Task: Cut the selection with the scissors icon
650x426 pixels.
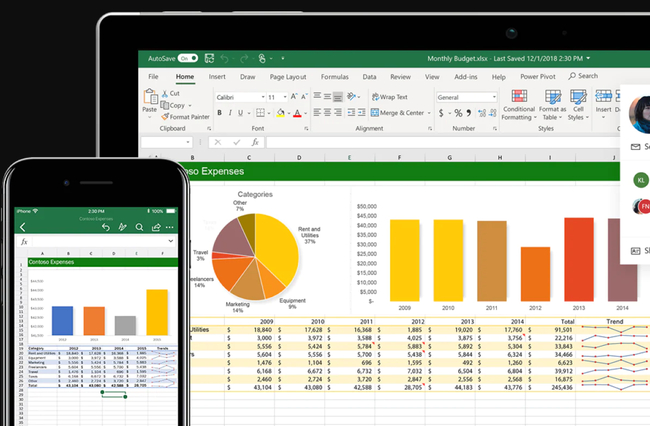Action: tap(165, 93)
